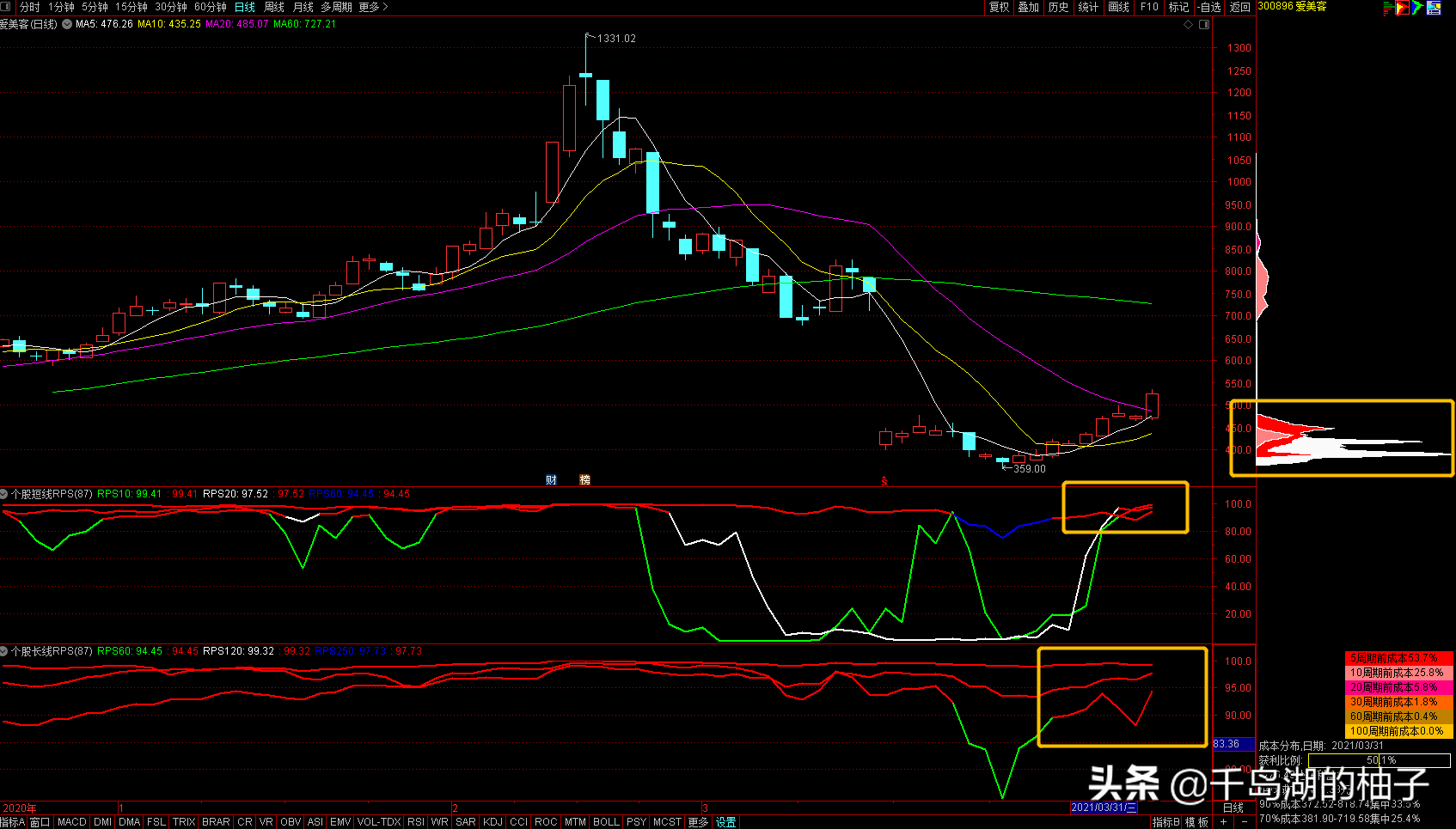Viewport: 1456px width, 829px height.
Task: Zoom out with the minus button
Action: click(1244, 822)
